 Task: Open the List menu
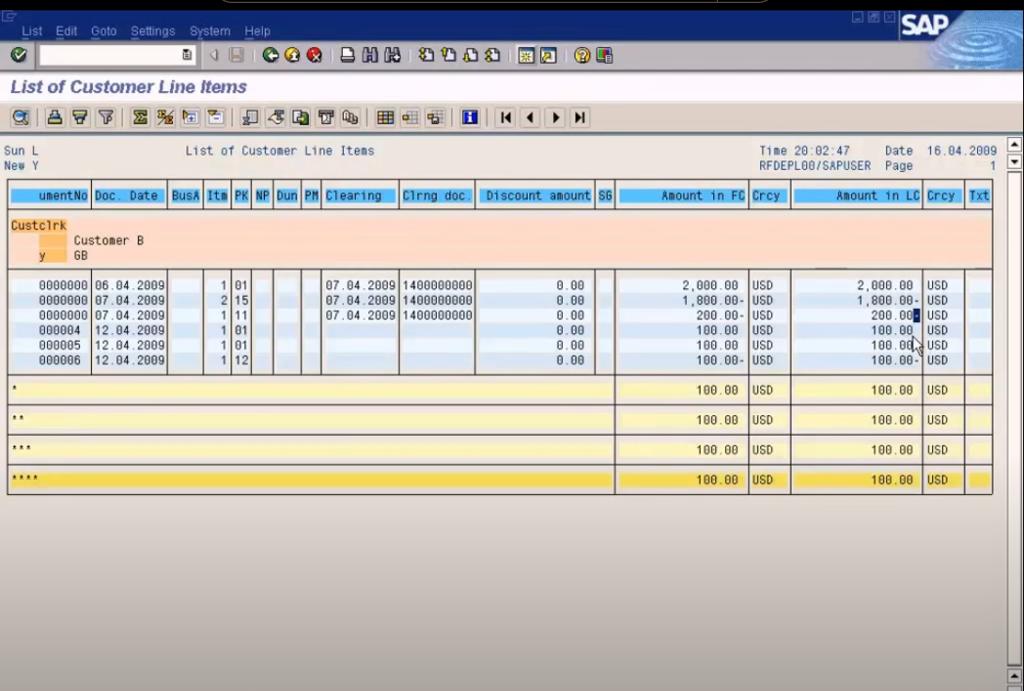point(31,31)
